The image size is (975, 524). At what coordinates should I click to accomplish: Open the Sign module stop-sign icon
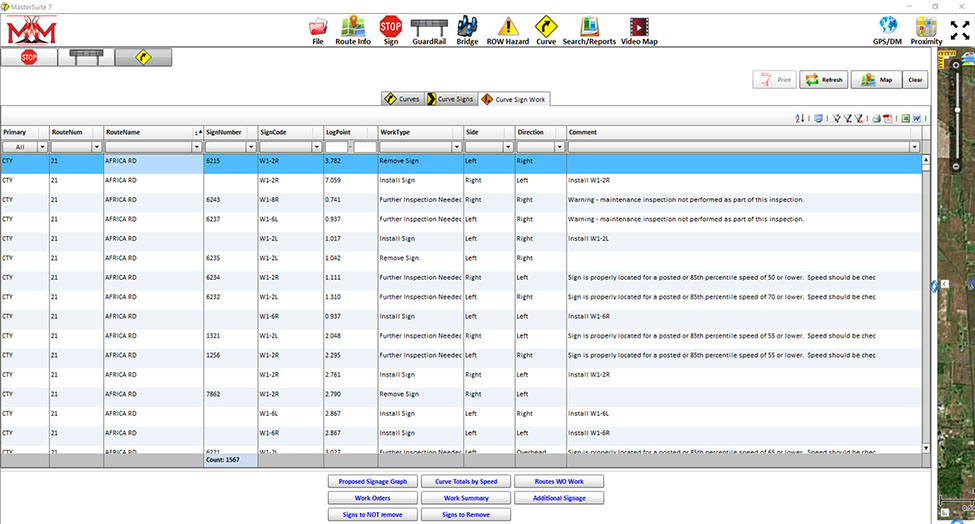coord(390,27)
